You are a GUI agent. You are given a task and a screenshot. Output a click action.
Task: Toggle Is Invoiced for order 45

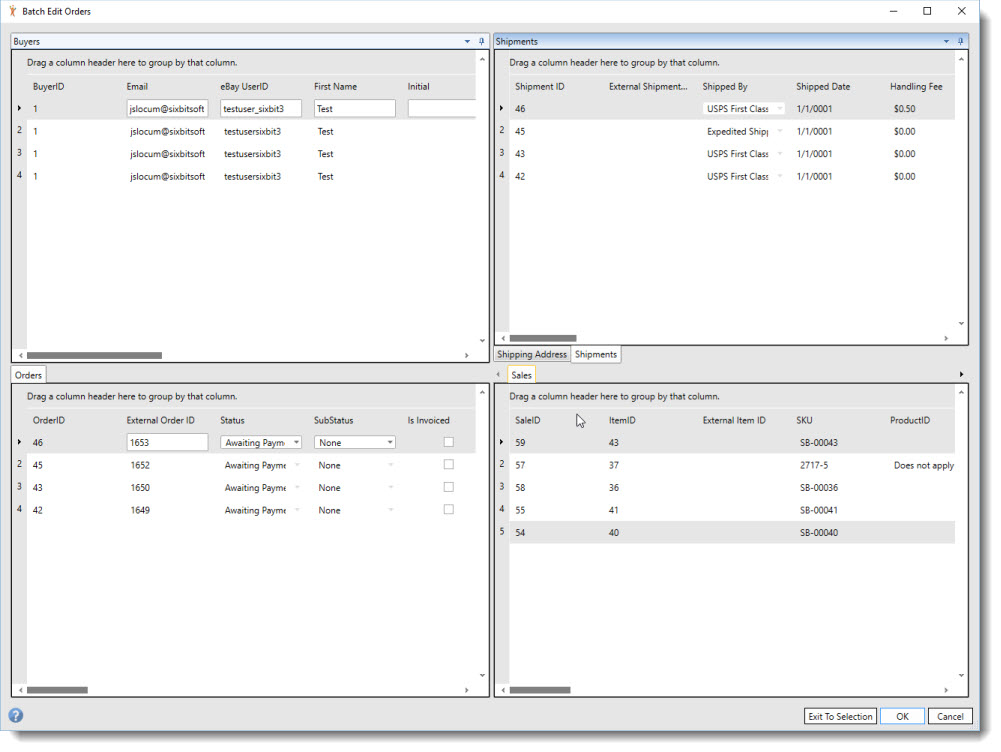[449, 465]
